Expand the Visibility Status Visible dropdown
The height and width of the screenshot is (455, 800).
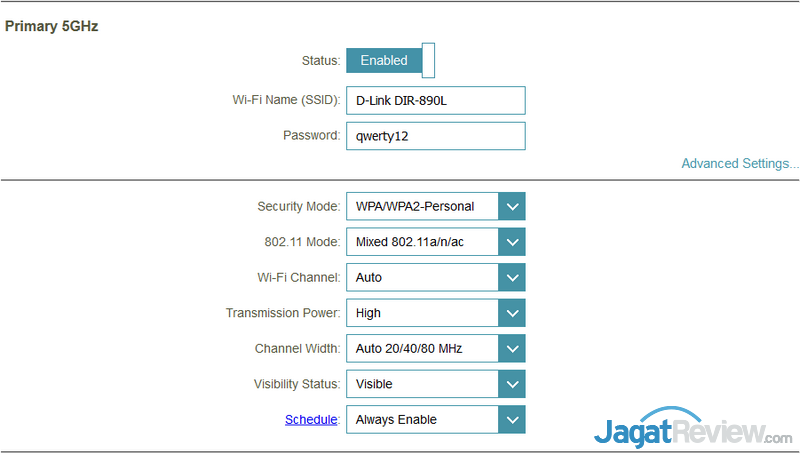pos(422,384)
